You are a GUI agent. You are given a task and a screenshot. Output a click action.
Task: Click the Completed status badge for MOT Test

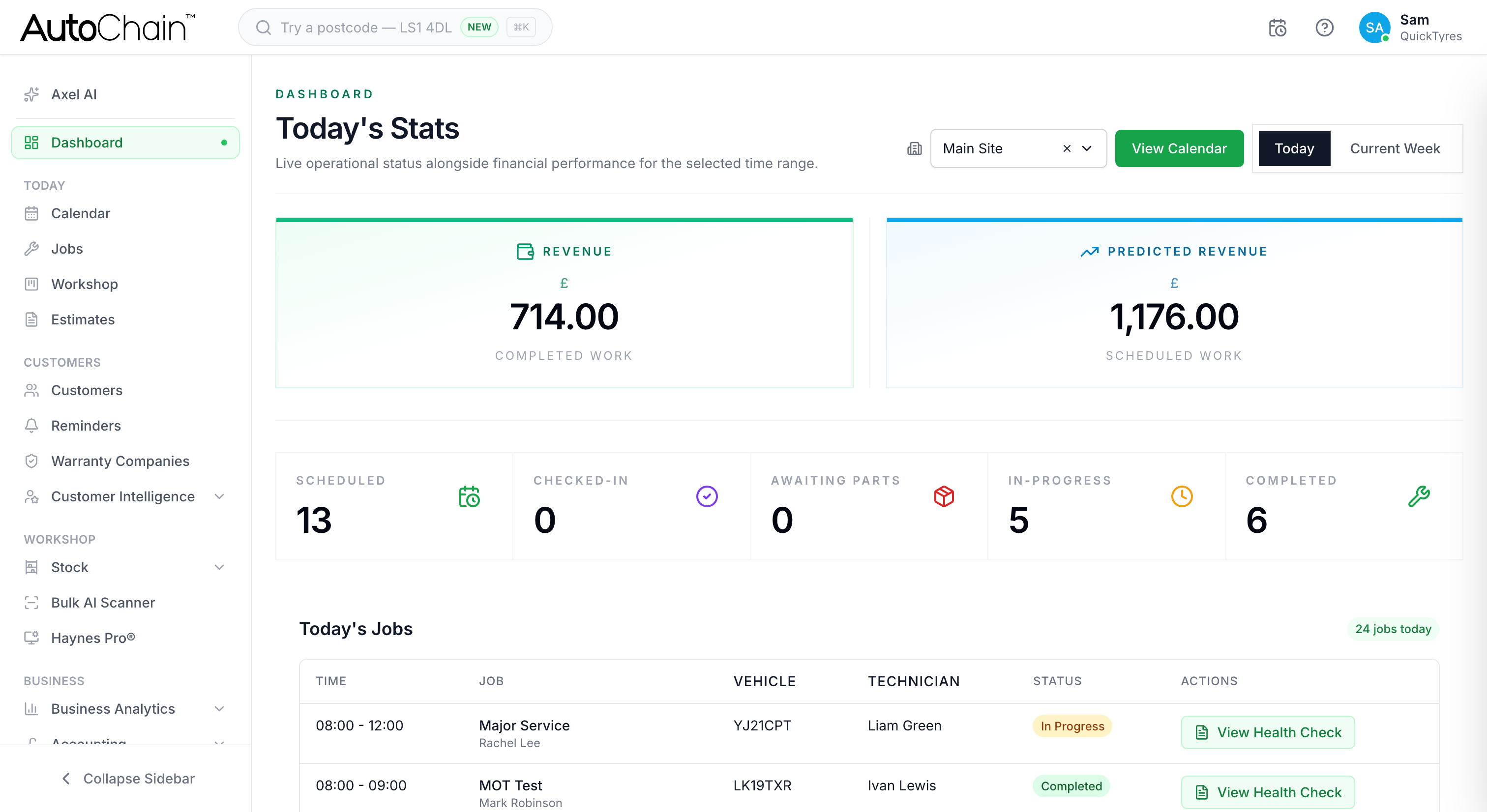pos(1071,786)
